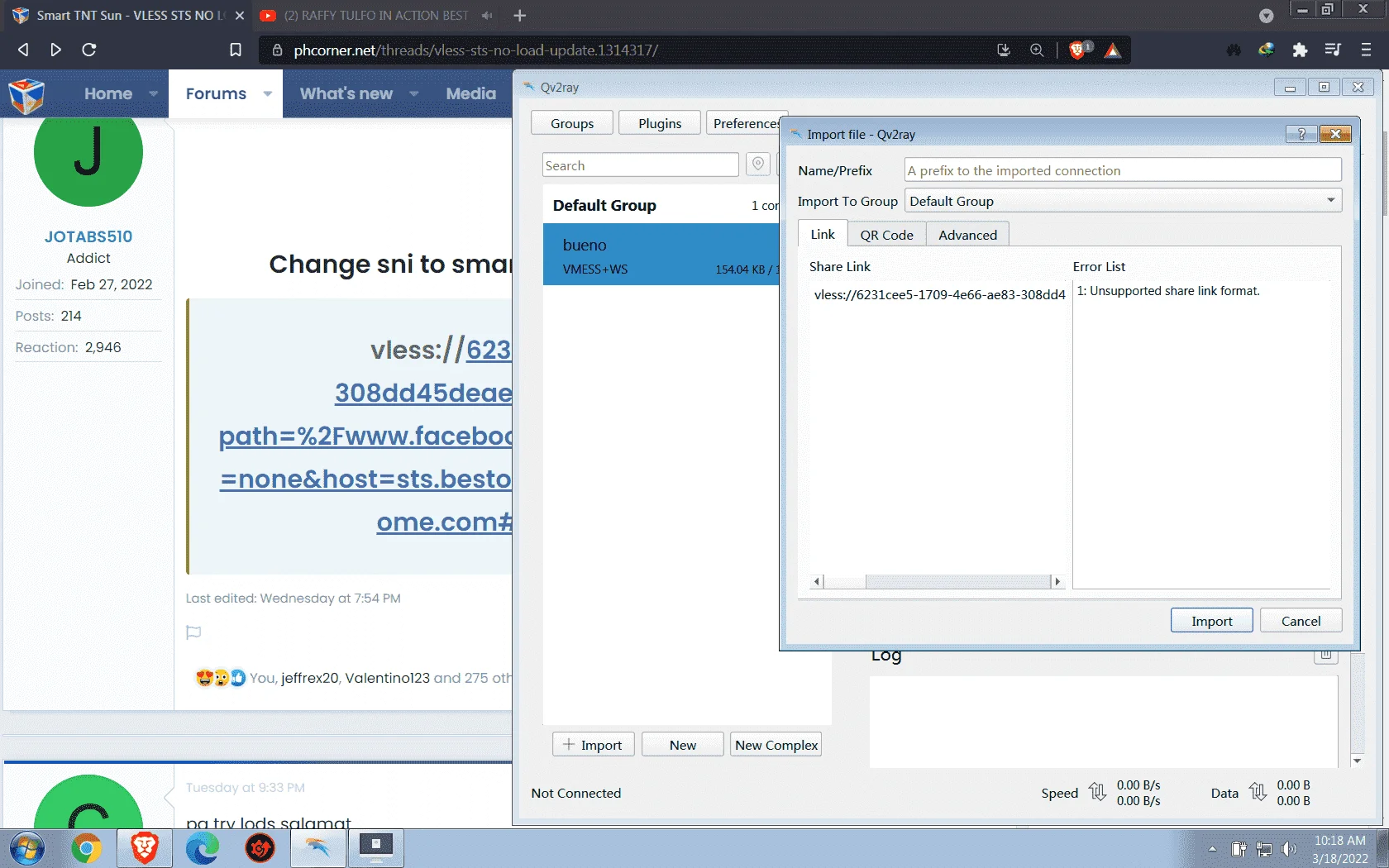Click the phcorner site logo
Screen dimensions: 1389x868
click(26, 95)
